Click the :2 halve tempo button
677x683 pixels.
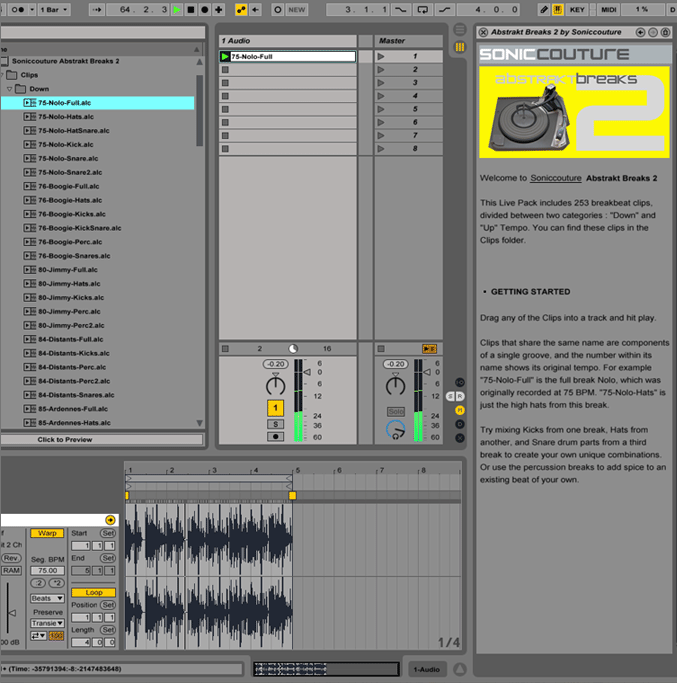(38, 583)
